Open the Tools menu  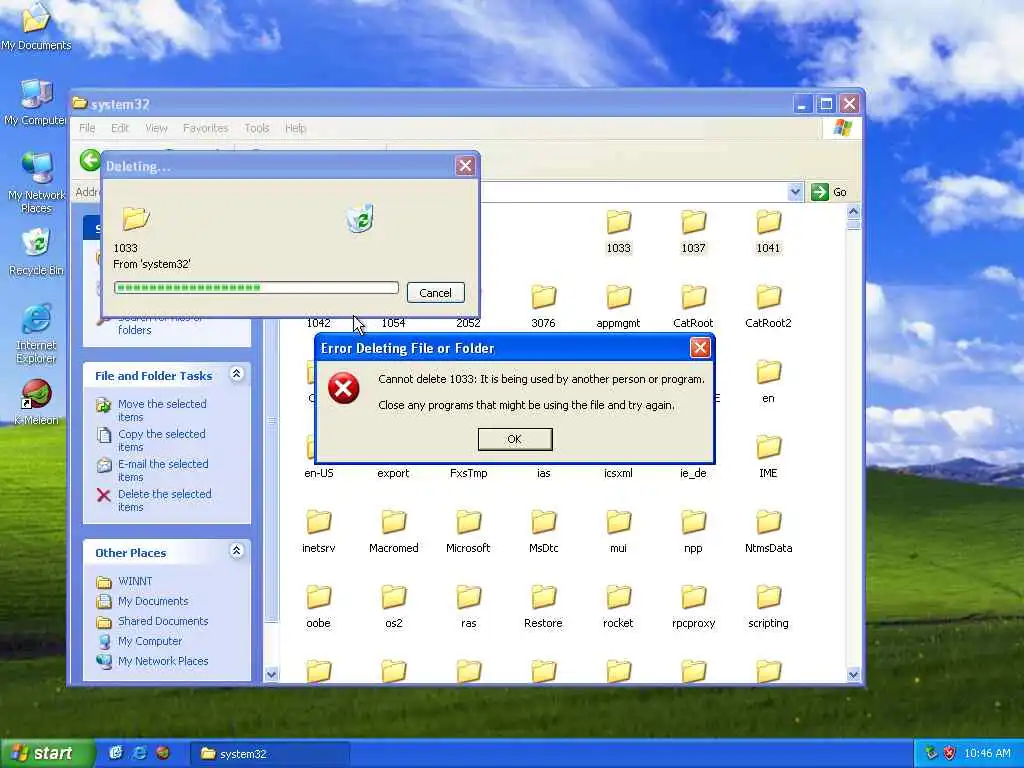tap(257, 128)
